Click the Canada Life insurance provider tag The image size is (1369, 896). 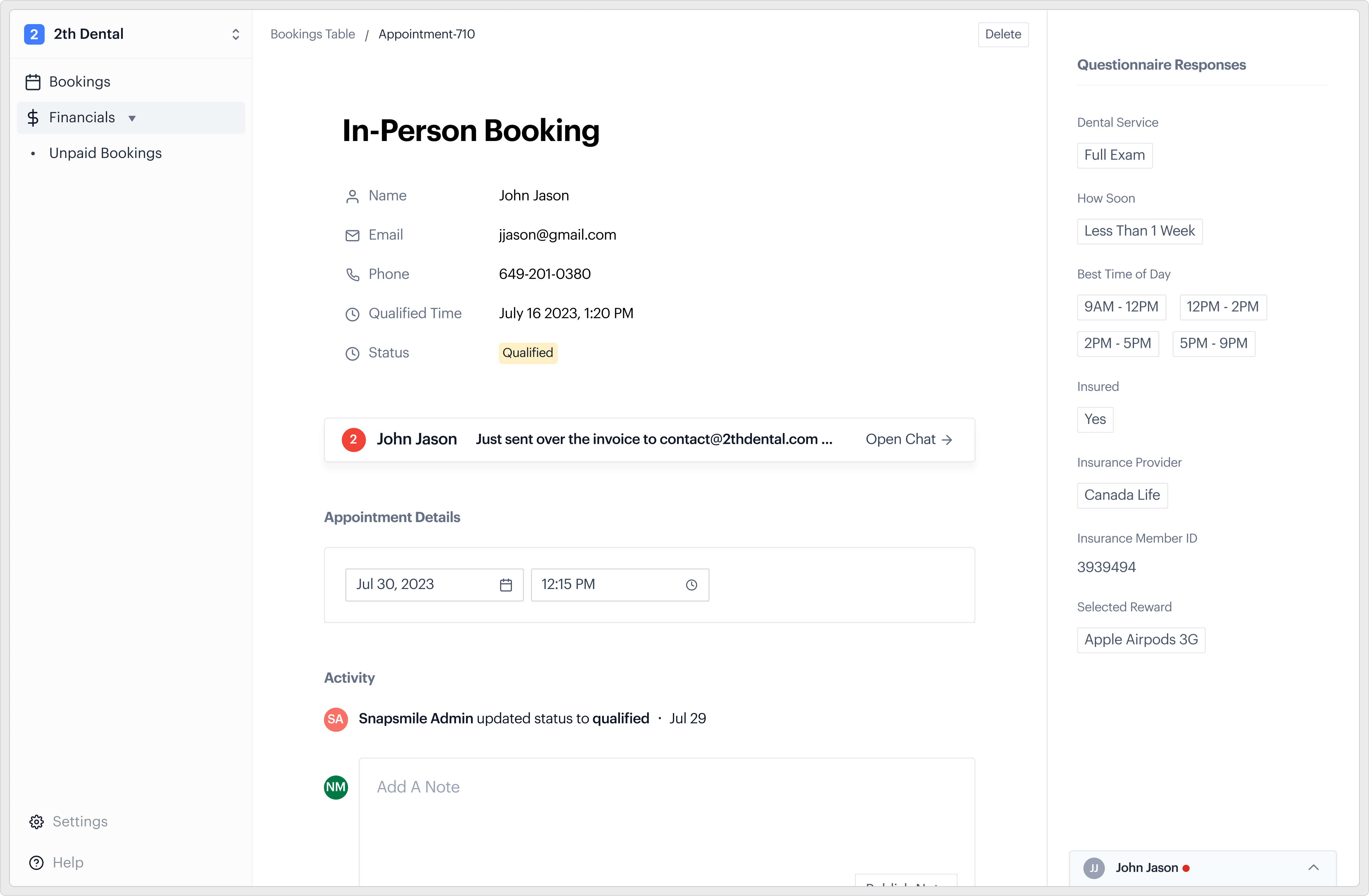(x=1122, y=495)
